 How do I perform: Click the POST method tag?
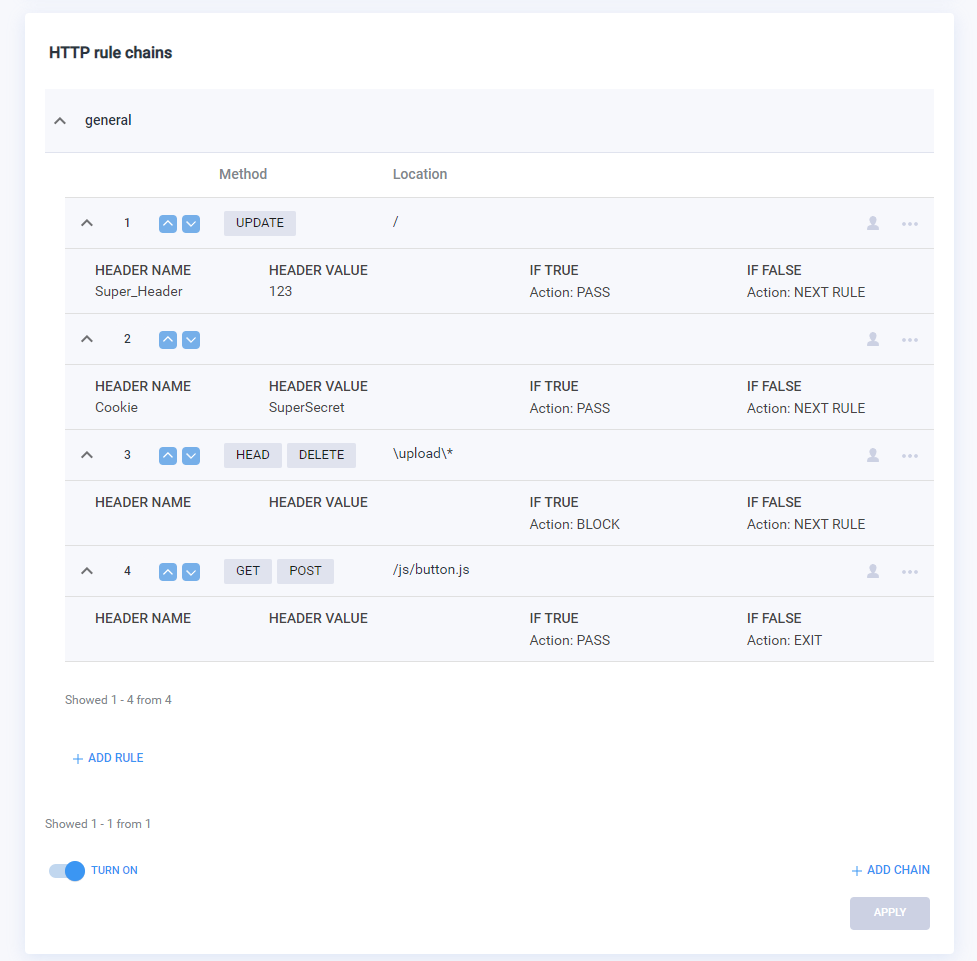point(305,571)
